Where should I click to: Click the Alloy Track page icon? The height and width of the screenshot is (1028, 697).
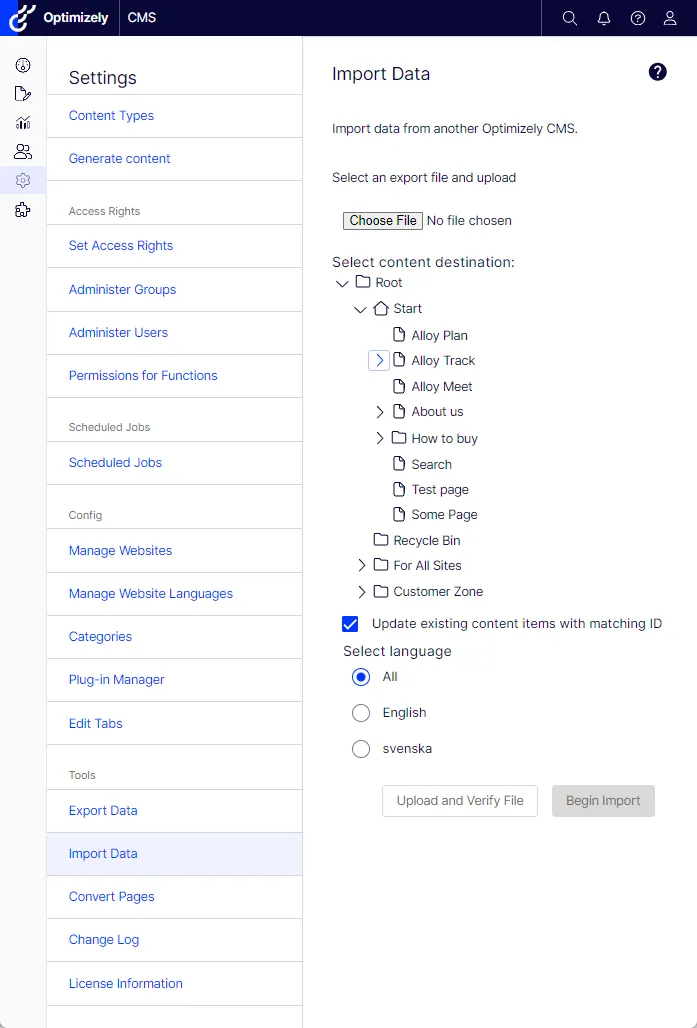(399, 360)
